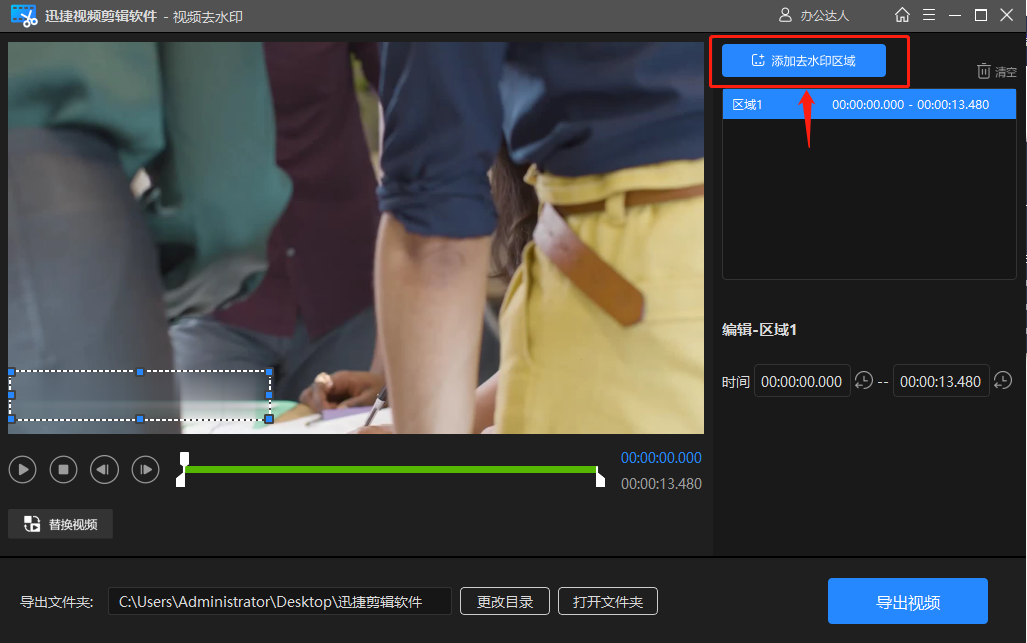Click the right-middle handle of watermark selection

pyautogui.click(x=269, y=395)
